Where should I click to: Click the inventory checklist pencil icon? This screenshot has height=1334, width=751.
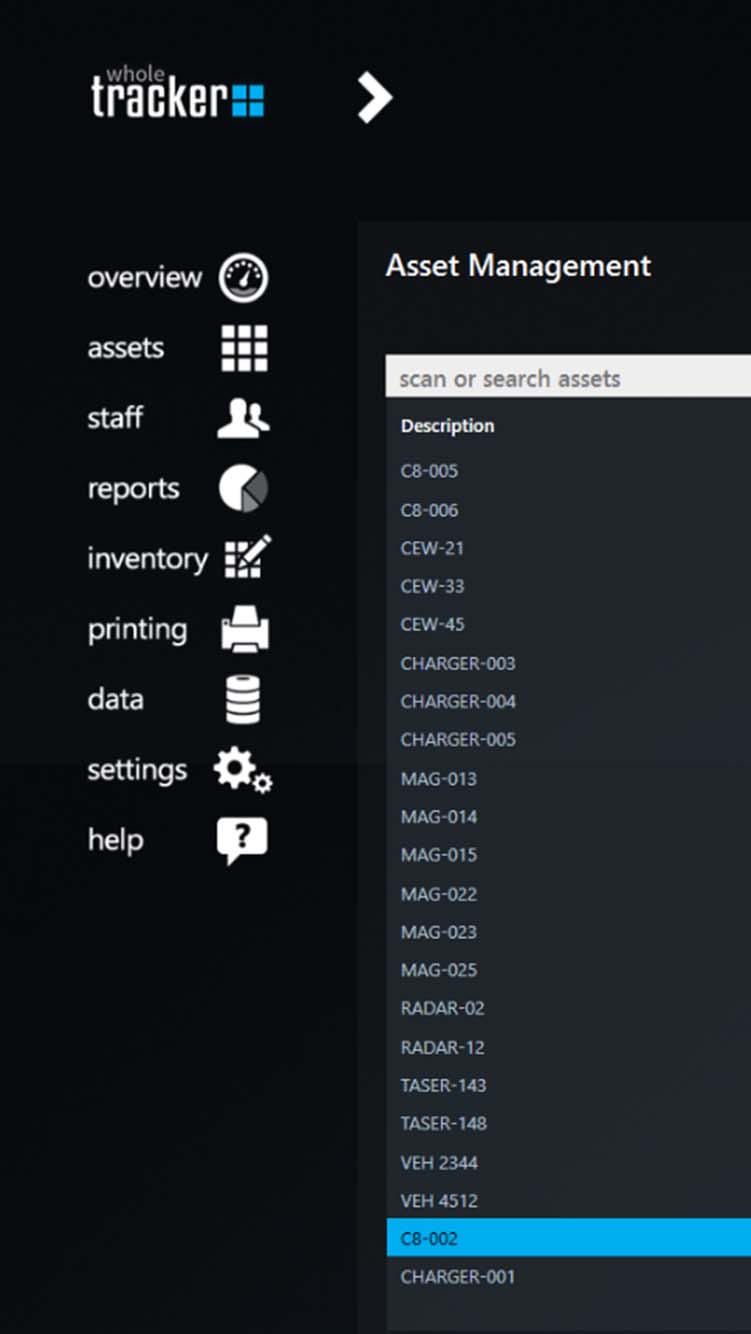247,558
